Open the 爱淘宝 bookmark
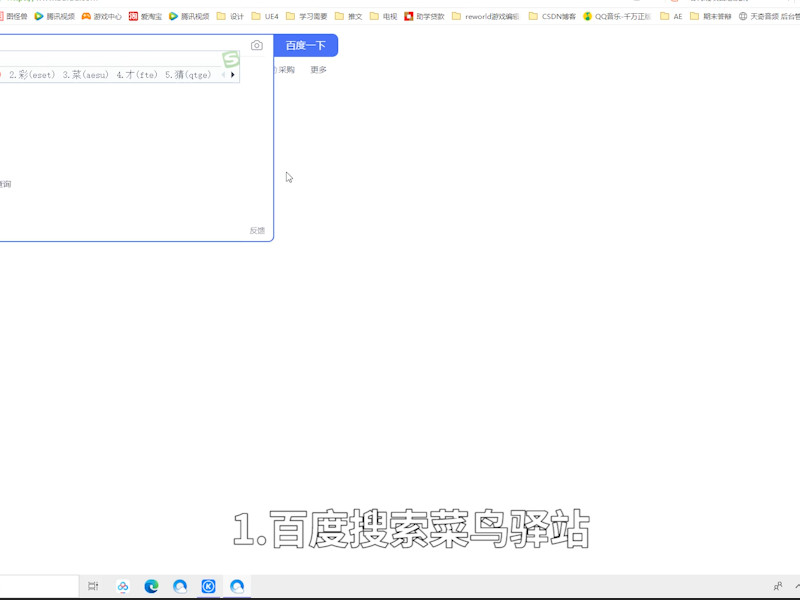Image resolution: width=800 pixels, height=600 pixels. pyautogui.click(x=145, y=16)
